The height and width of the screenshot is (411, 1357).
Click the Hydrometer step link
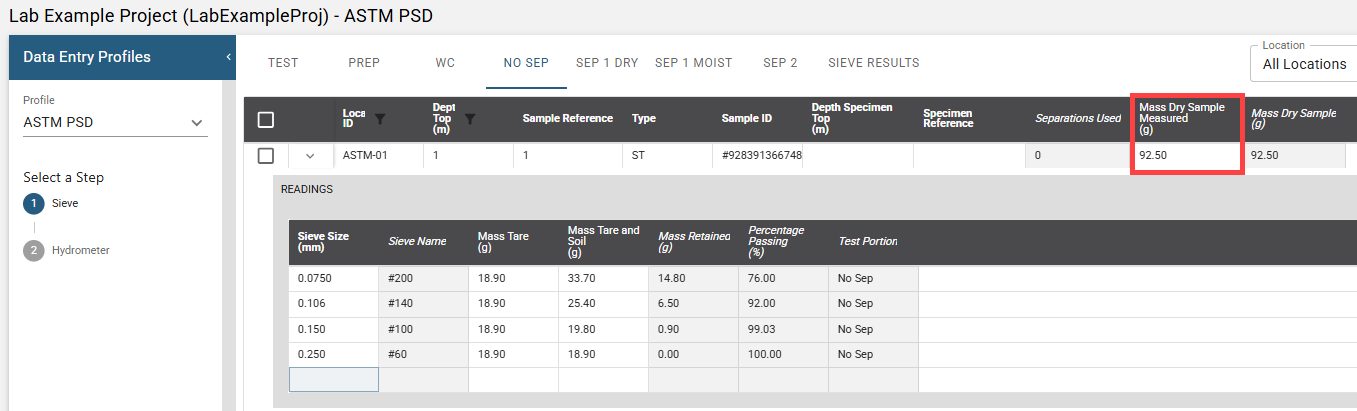(81, 250)
